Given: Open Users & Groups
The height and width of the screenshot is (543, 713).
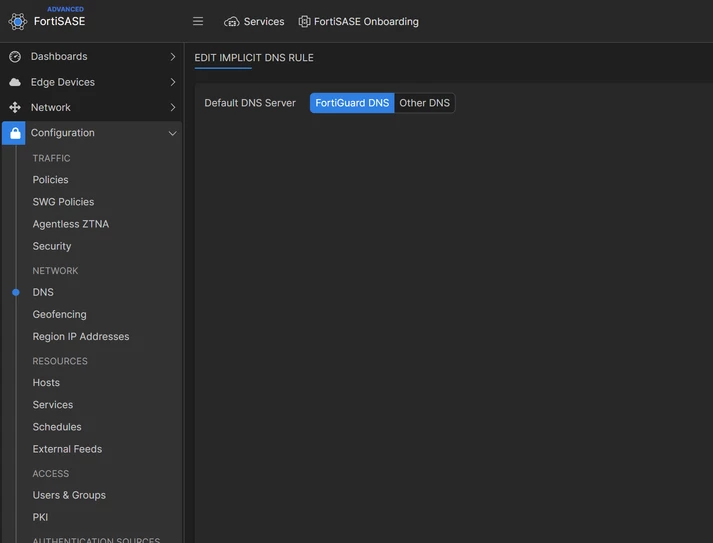Looking at the screenshot, I should click(x=69, y=495).
